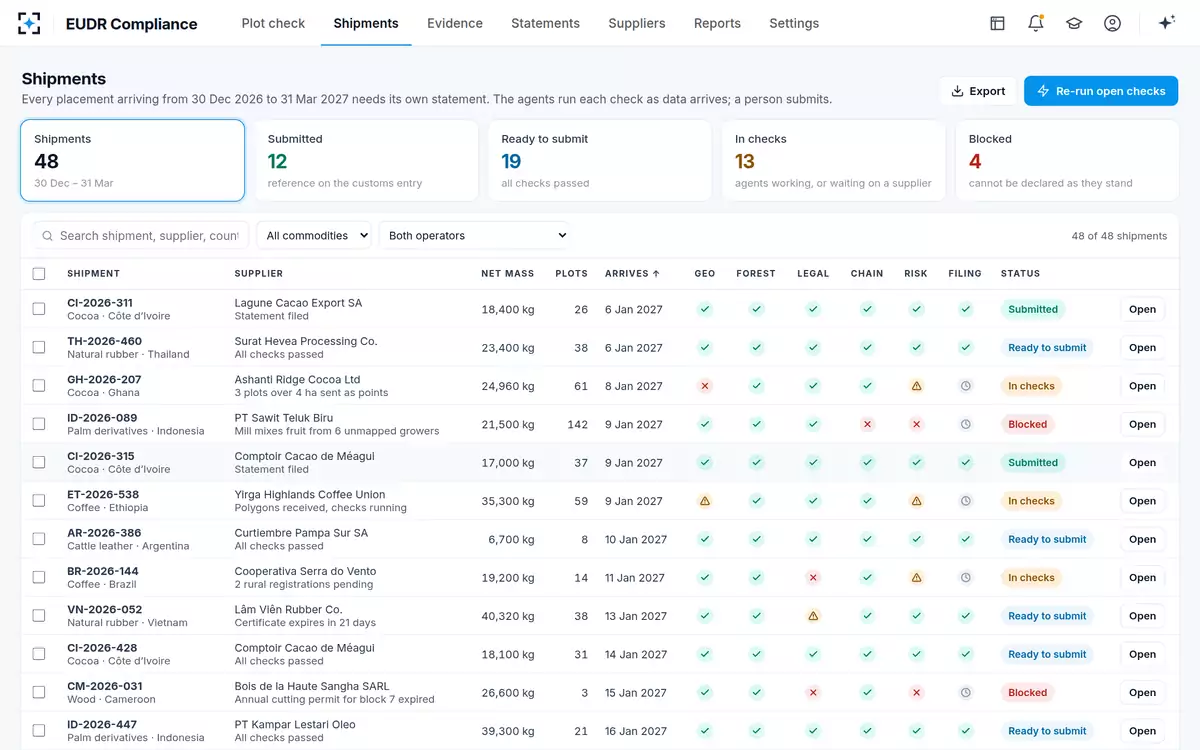Go to the Reports tab
The width and height of the screenshot is (1200, 750).
pyautogui.click(x=717, y=23)
